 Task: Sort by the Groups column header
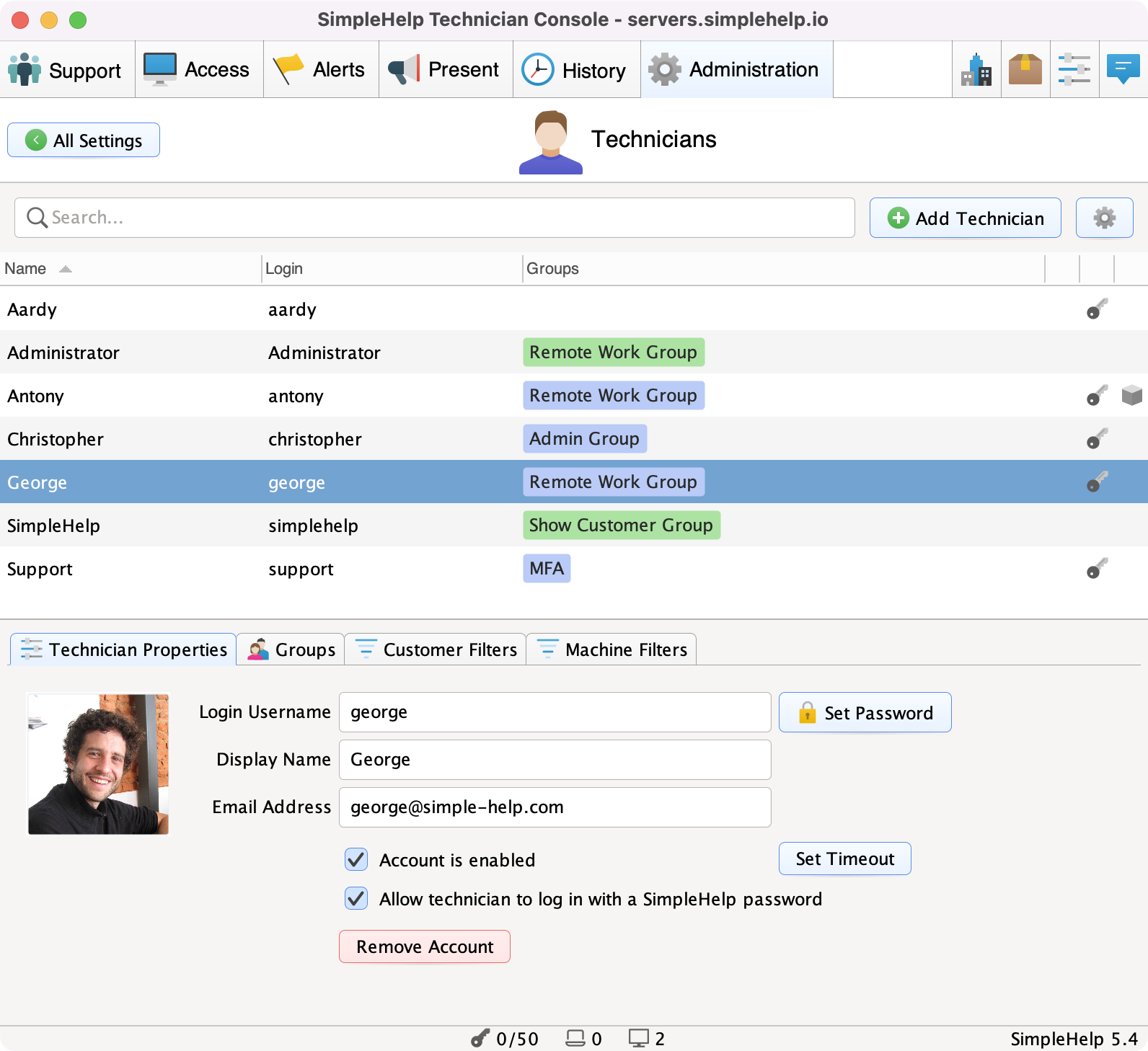pyautogui.click(x=783, y=269)
